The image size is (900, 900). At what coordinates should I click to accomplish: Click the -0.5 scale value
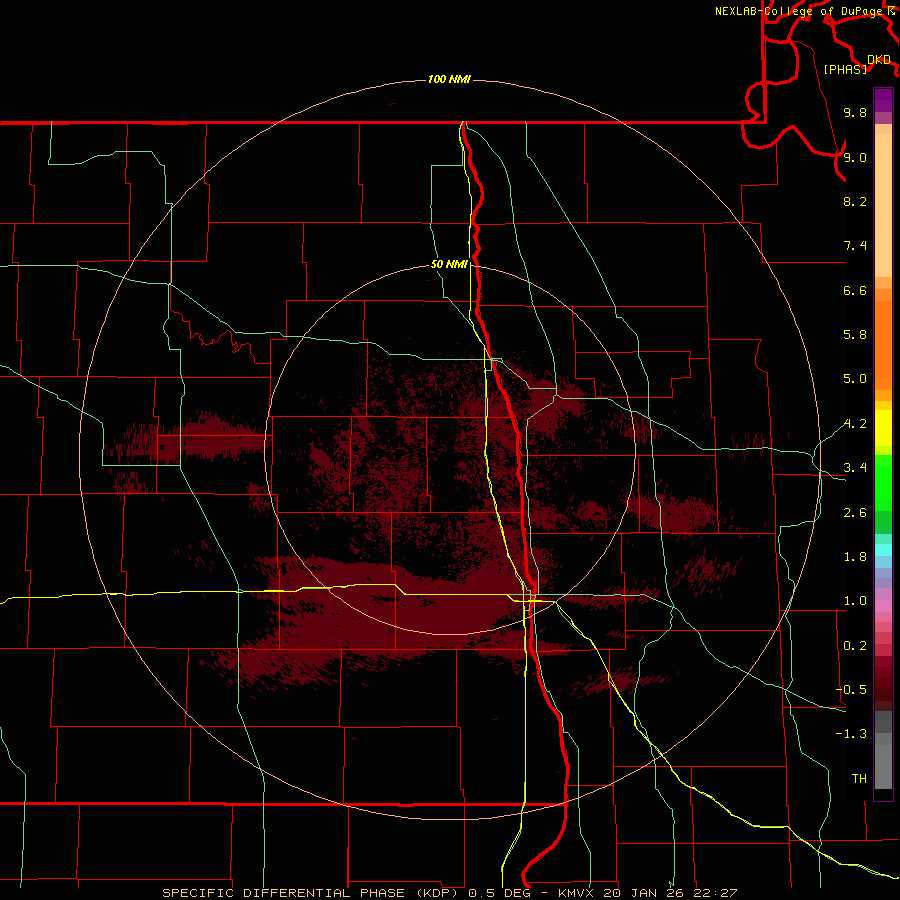click(x=851, y=690)
